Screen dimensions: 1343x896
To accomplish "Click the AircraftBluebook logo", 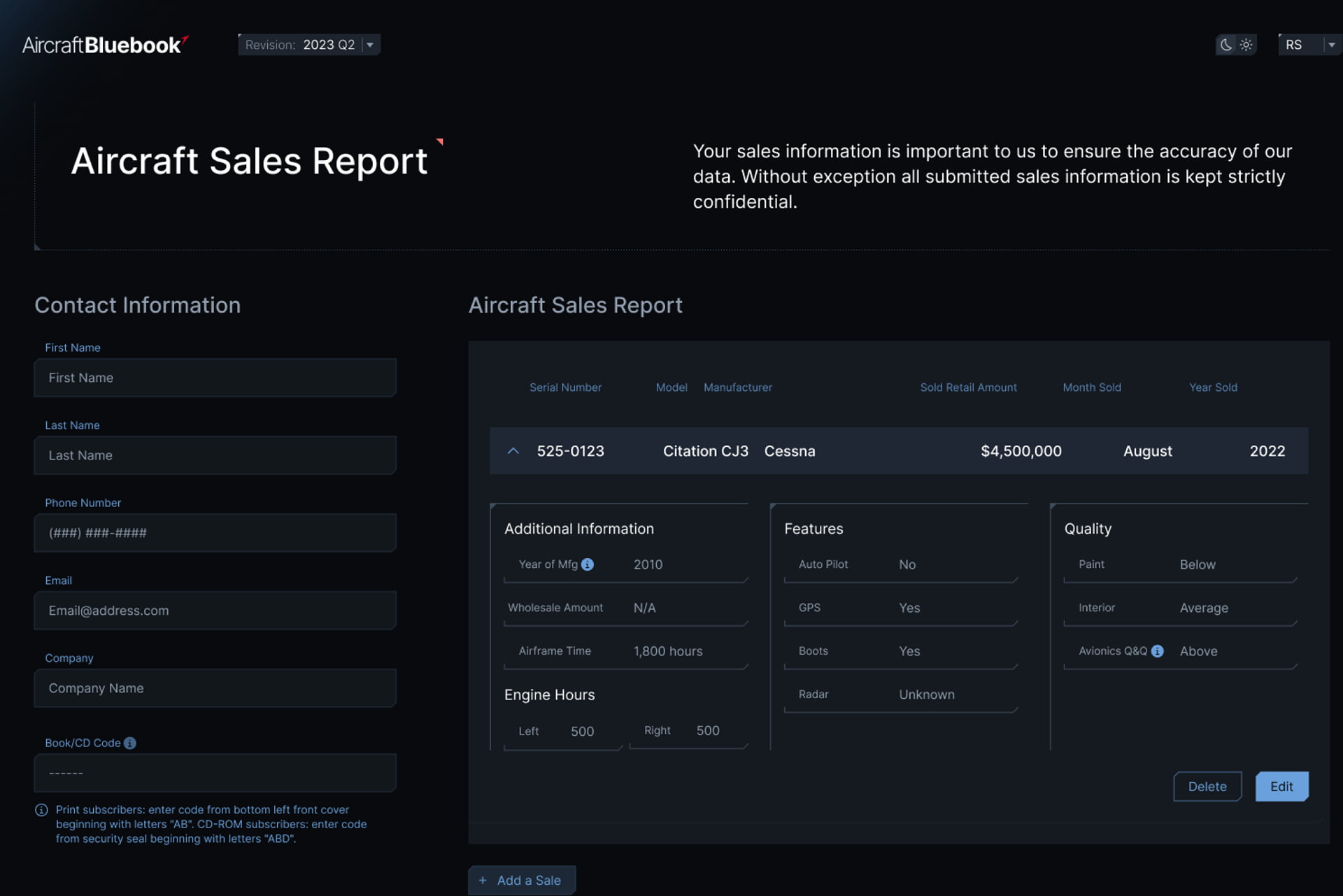I will pyautogui.click(x=104, y=44).
